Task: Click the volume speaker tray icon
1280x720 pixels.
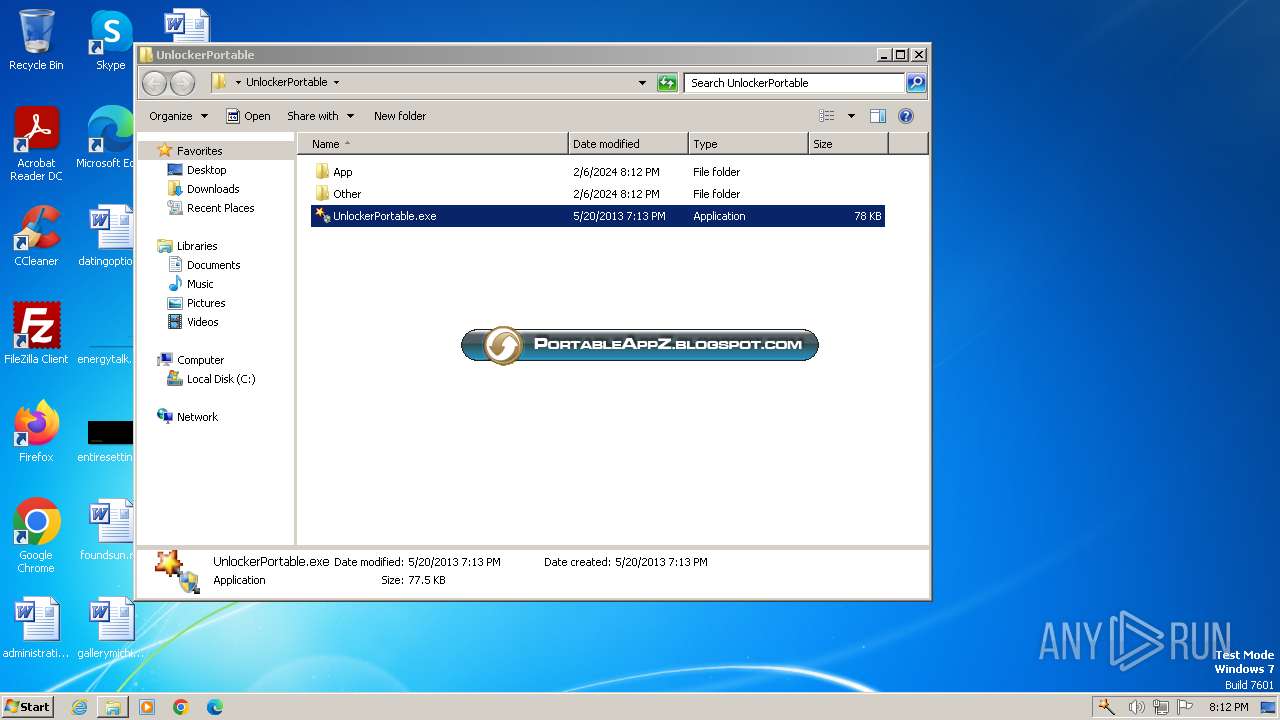Action: [1136, 707]
